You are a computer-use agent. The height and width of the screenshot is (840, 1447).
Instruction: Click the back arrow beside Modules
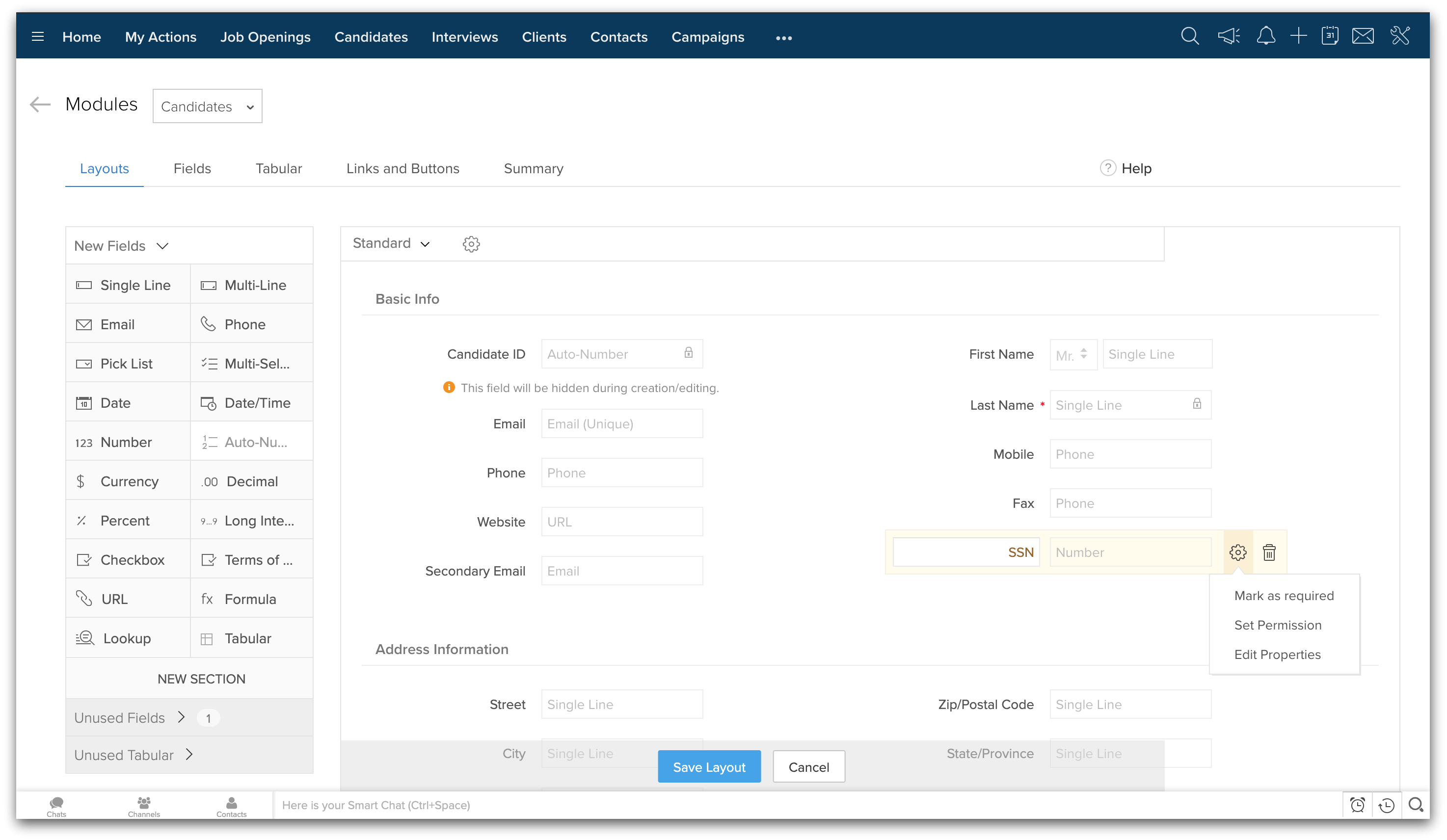coord(40,105)
